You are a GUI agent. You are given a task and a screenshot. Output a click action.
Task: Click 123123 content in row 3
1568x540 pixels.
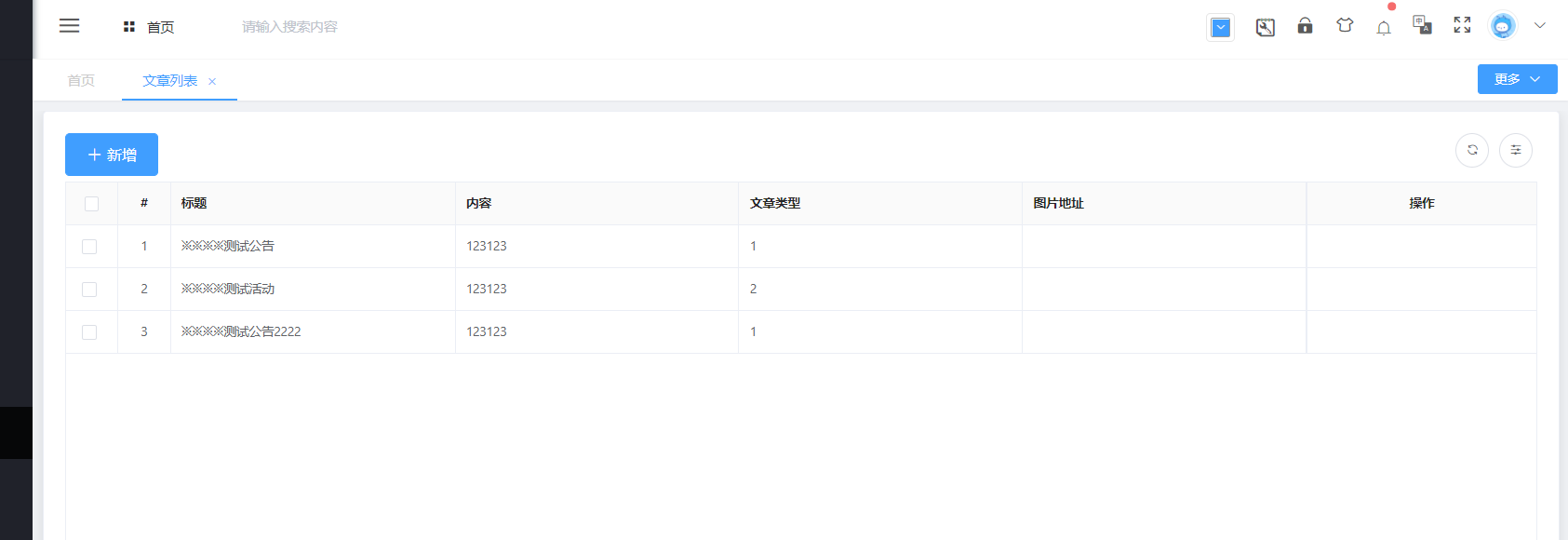tap(487, 331)
